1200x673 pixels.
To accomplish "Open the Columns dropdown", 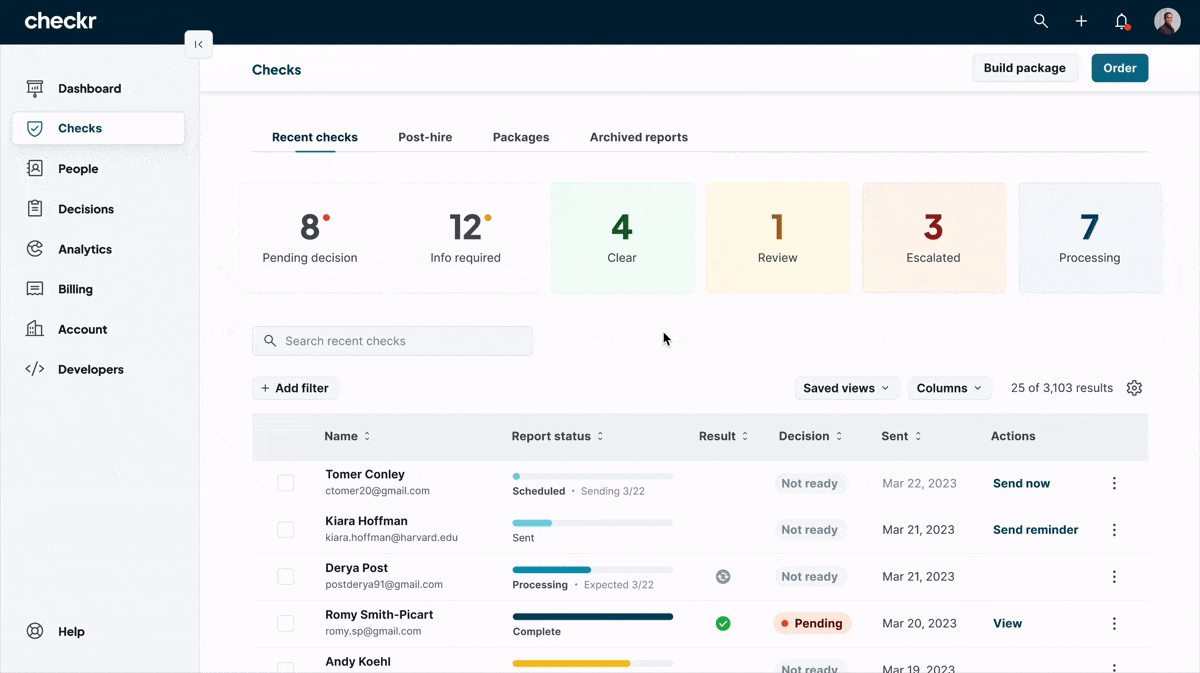I will tap(949, 388).
